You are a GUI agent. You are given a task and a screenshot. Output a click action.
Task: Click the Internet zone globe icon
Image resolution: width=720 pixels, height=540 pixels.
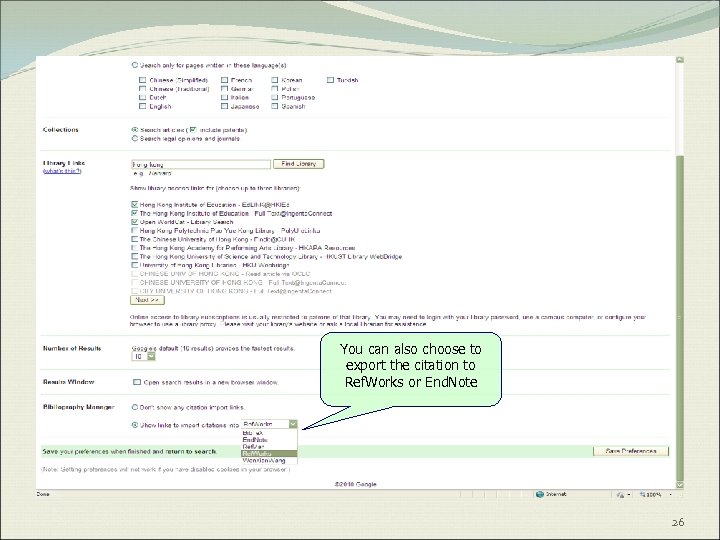[x=540, y=495]
